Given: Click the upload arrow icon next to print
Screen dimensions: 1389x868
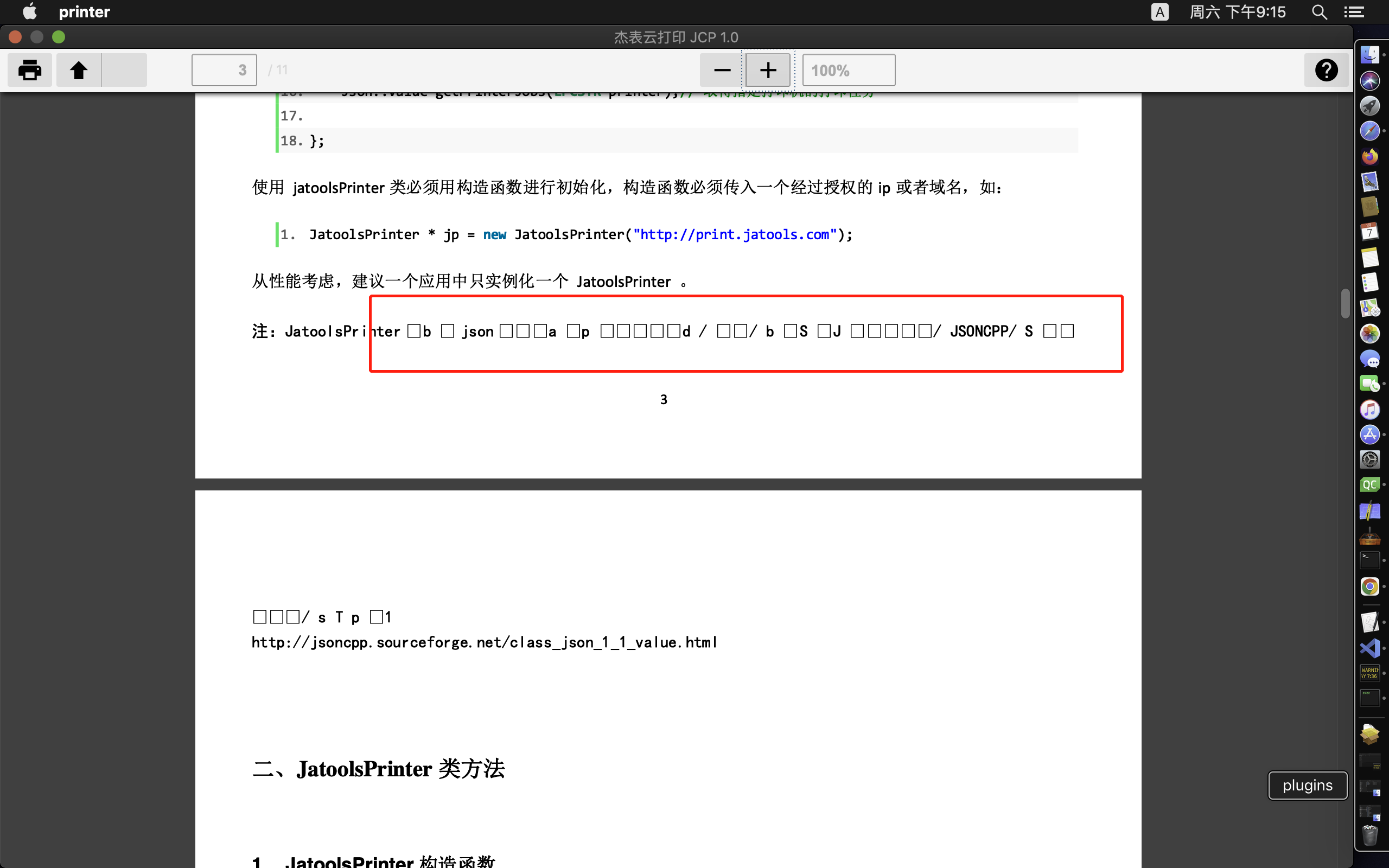Looking at the screenshot, I should tap(79, 69).
